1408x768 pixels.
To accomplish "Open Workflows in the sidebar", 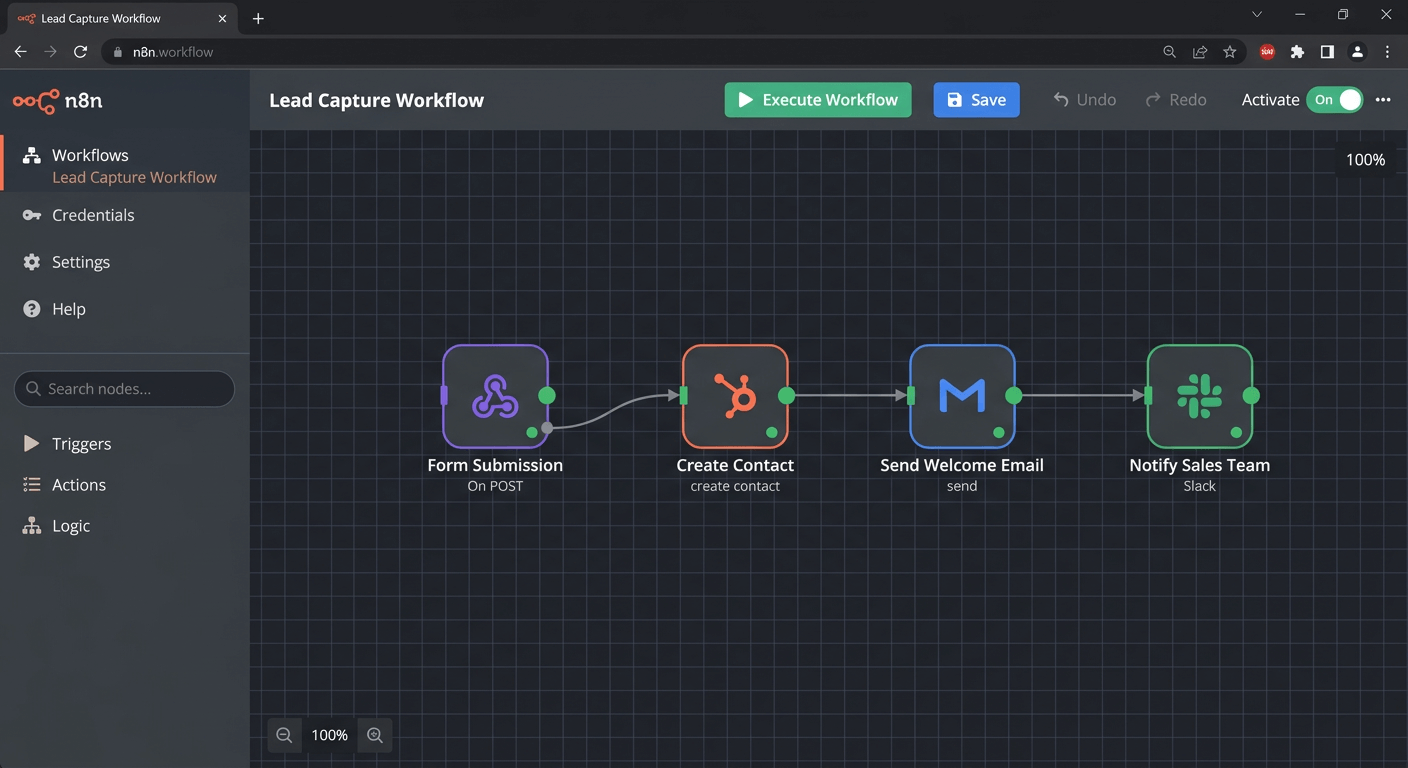I will point(90,155).
